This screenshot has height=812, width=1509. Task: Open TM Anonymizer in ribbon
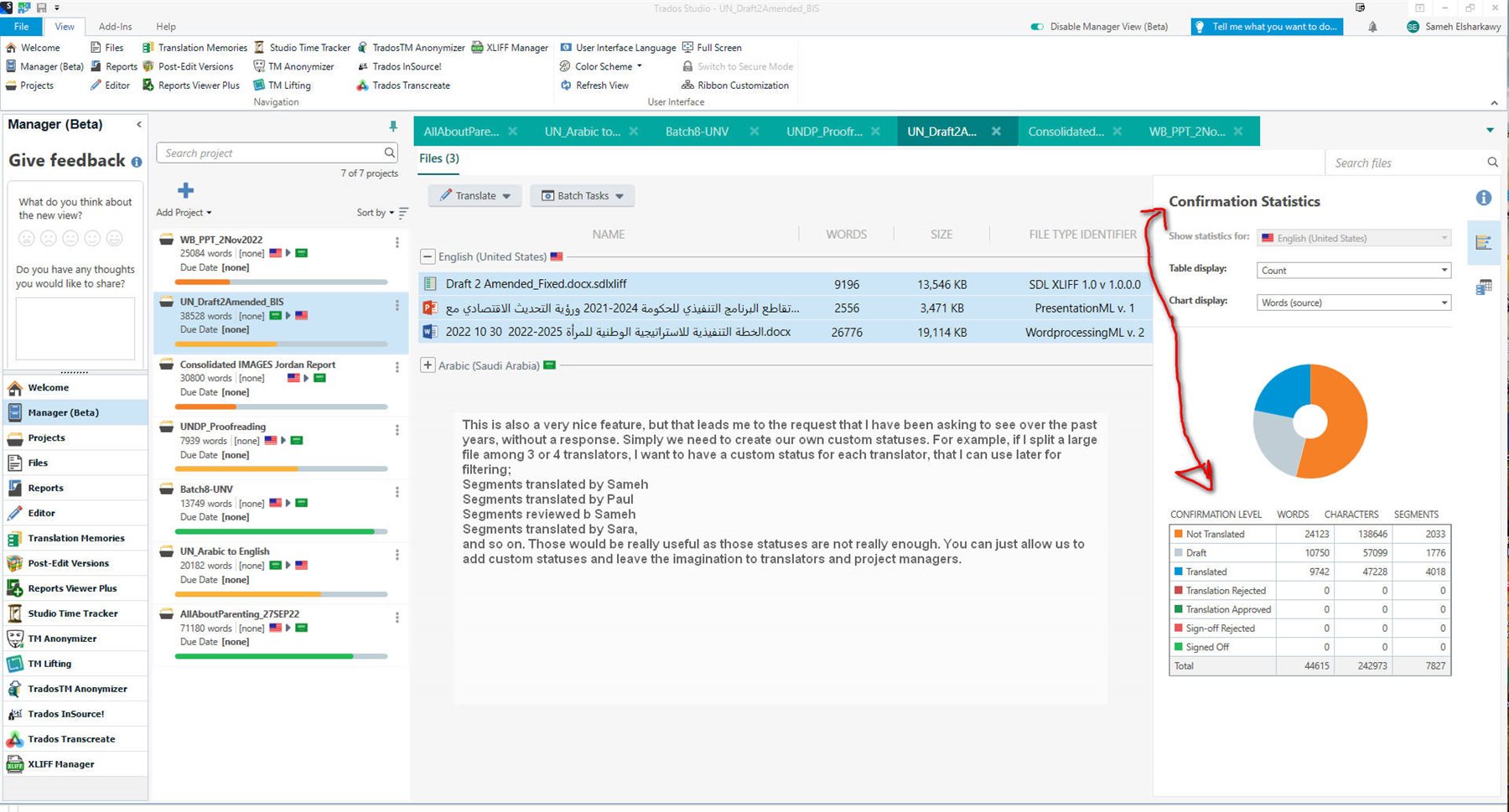click(293, 66)
